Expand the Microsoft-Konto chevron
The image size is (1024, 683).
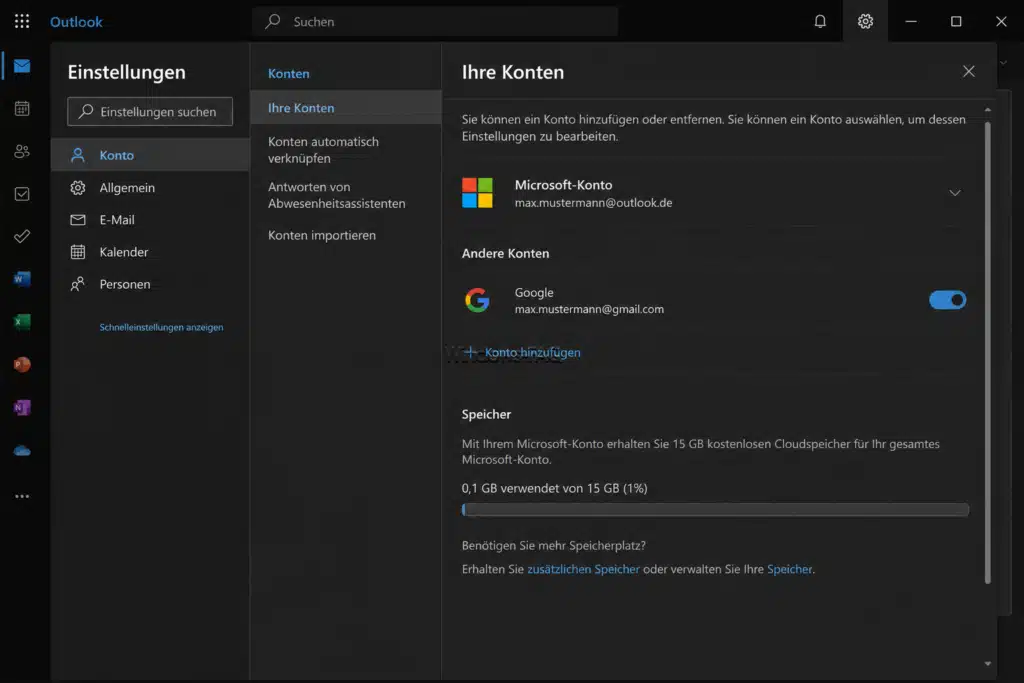coord(955,193)
